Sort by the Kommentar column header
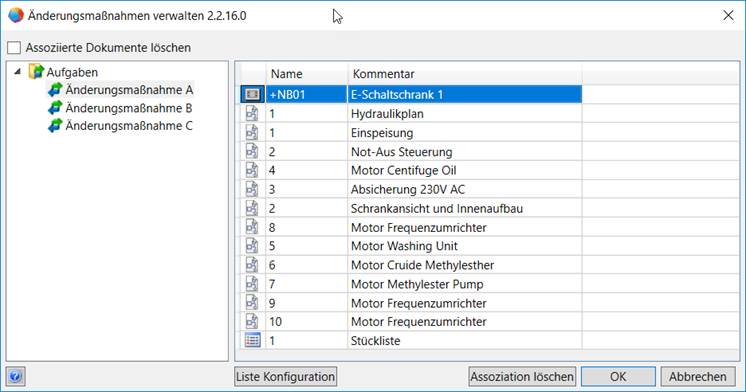The width and height of the screenshot is (746, 392). point(465,74)
